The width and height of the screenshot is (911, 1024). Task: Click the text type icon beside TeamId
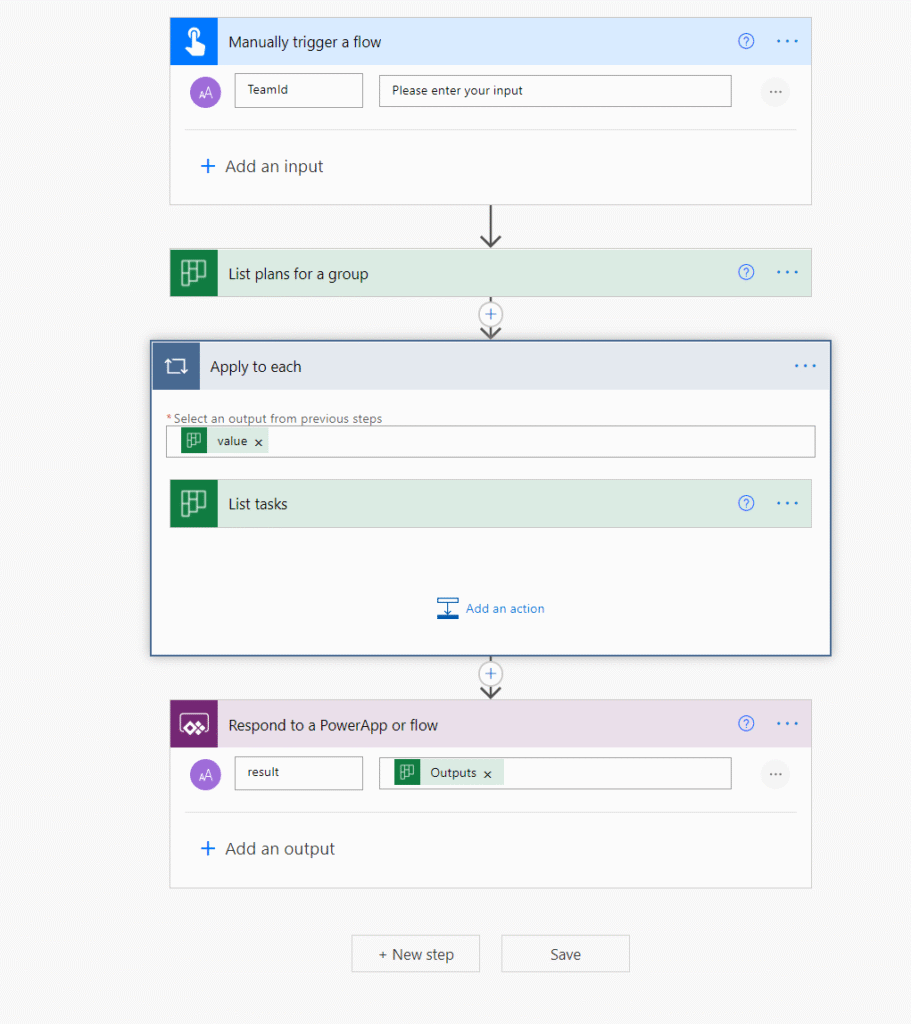click(x=206, y=92)
